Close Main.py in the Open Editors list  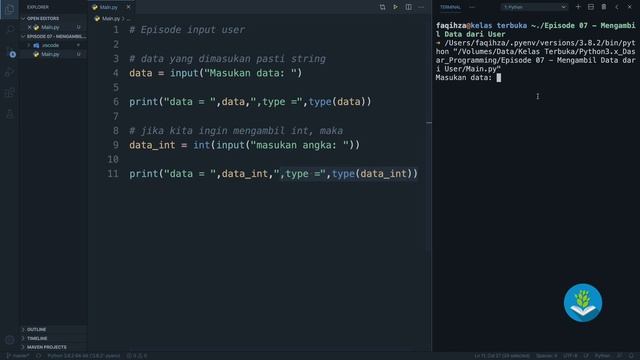tap(29, 27)
